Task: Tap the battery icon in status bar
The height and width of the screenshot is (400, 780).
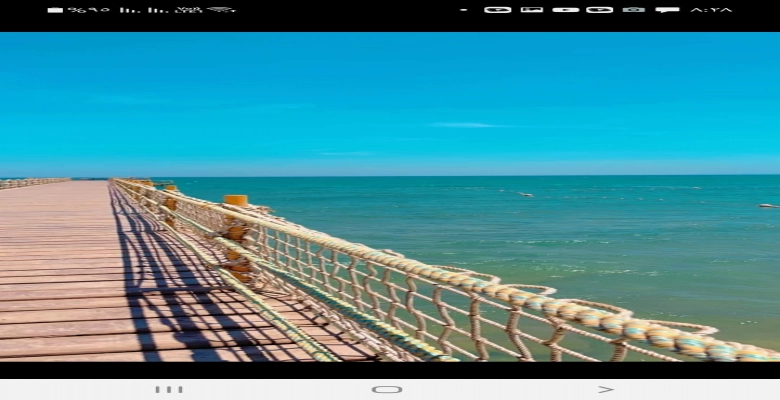Action: tap(55, 10)
